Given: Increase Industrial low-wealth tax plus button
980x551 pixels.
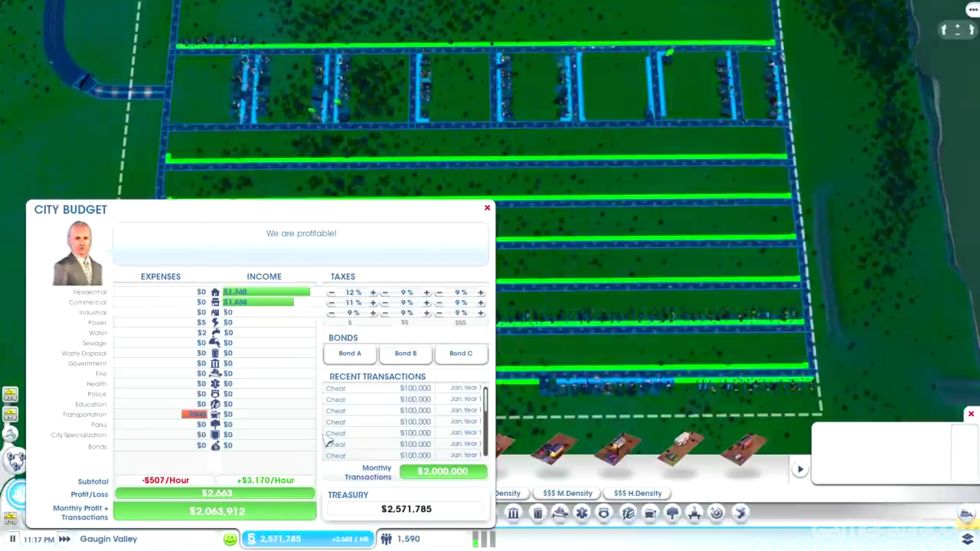Looking at the screenshot, I should point(373,313).
